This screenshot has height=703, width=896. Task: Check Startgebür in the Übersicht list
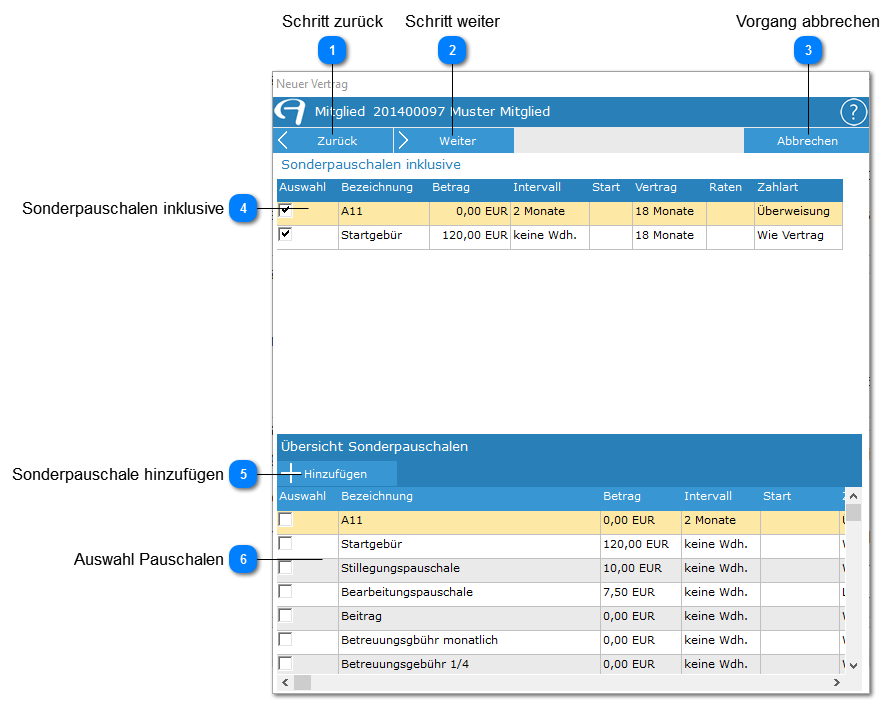[x=285, y=543]
